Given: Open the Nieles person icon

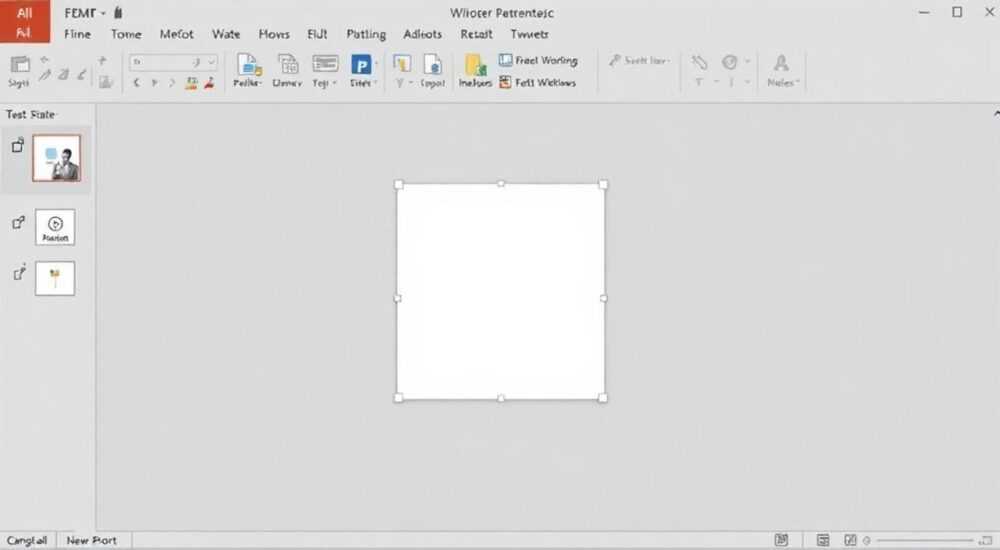Looking at the screenshot, I should point(781,63).
